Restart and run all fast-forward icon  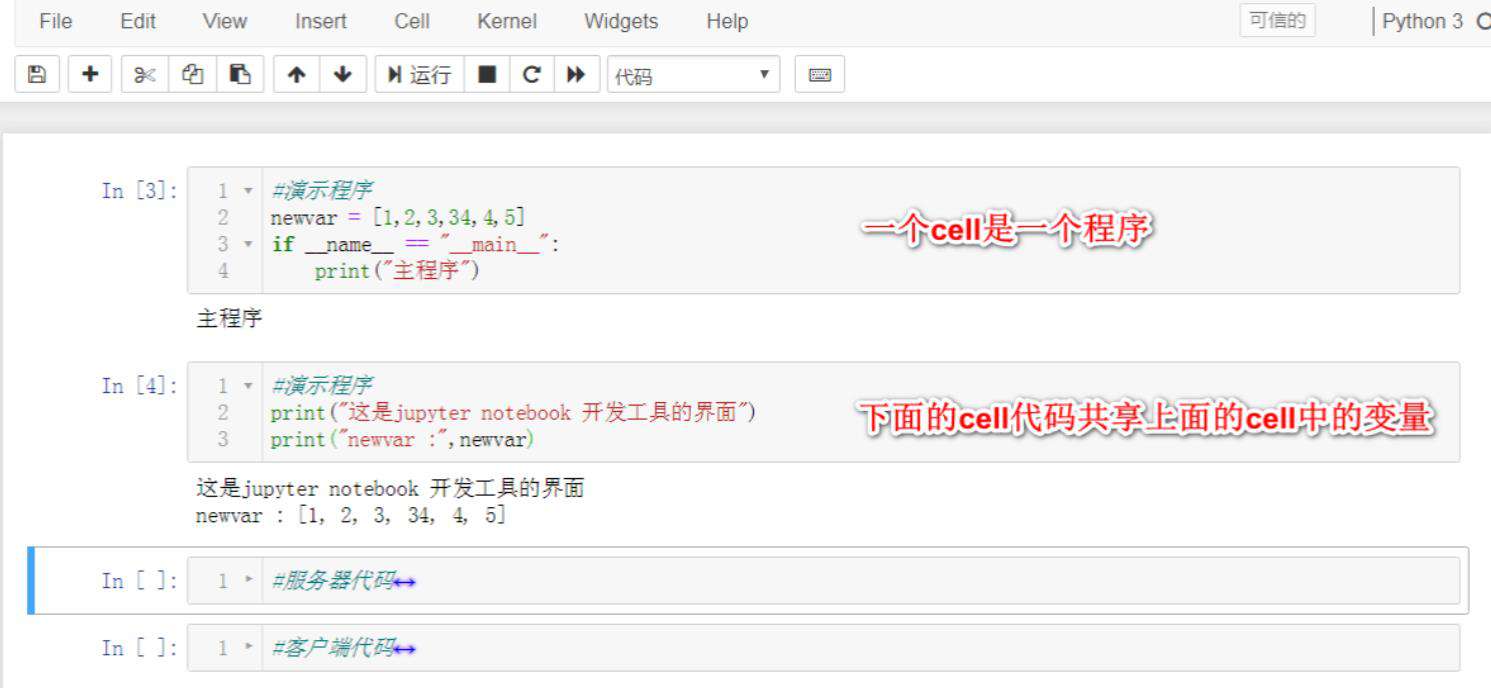click(576, 75)
